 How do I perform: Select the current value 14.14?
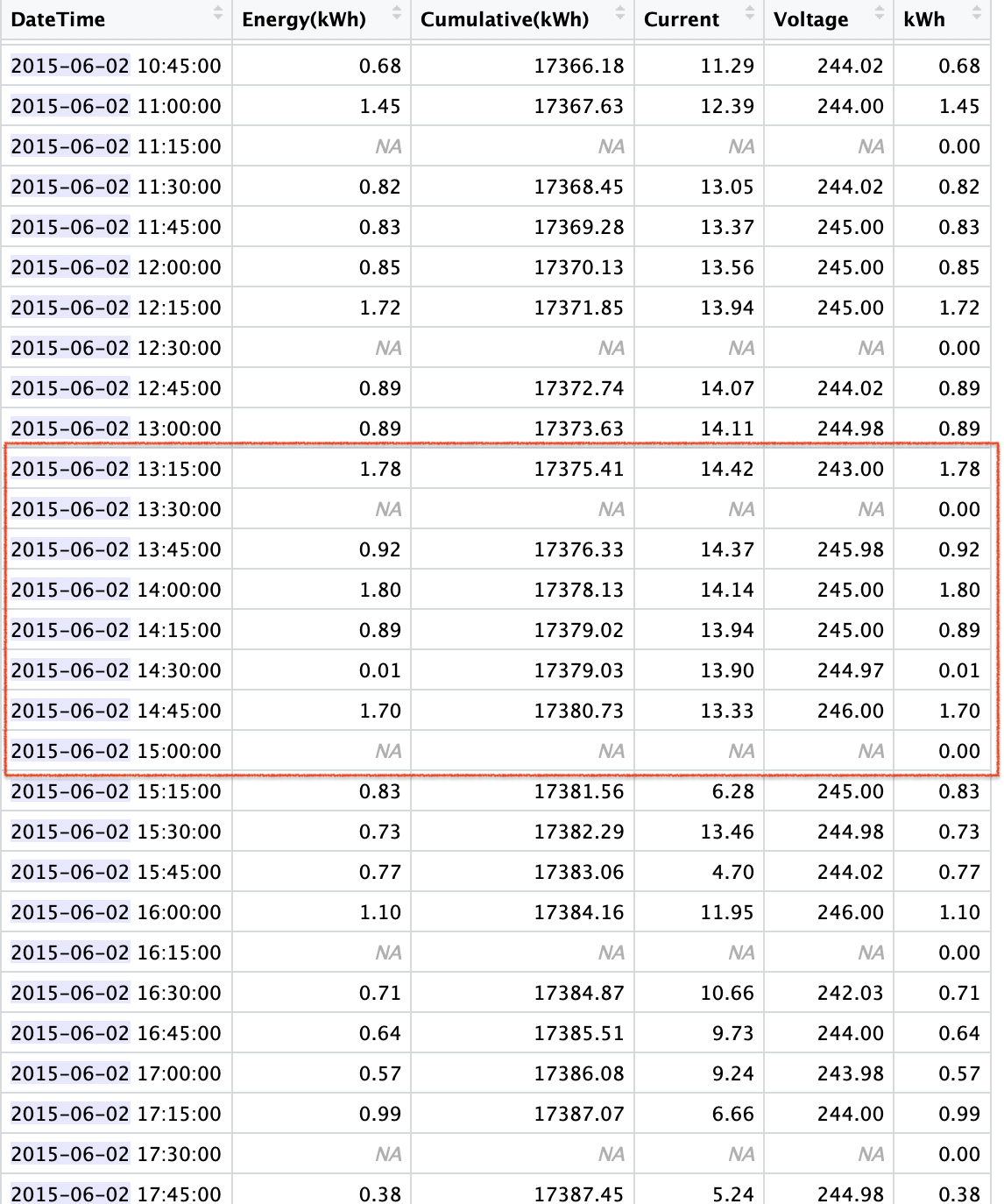click(x=727, y=590)
